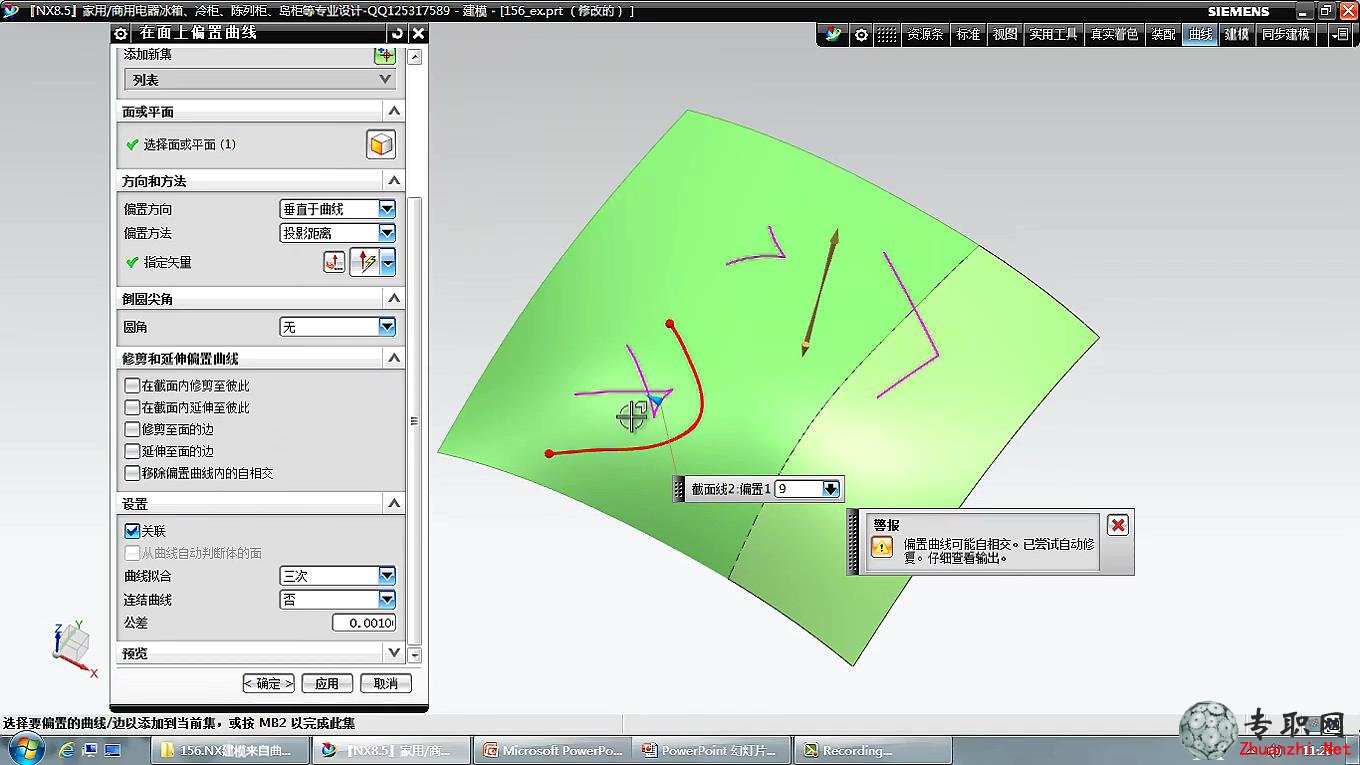Open the 资源条 tab
Screen dimensions: 1360x765
925,35
